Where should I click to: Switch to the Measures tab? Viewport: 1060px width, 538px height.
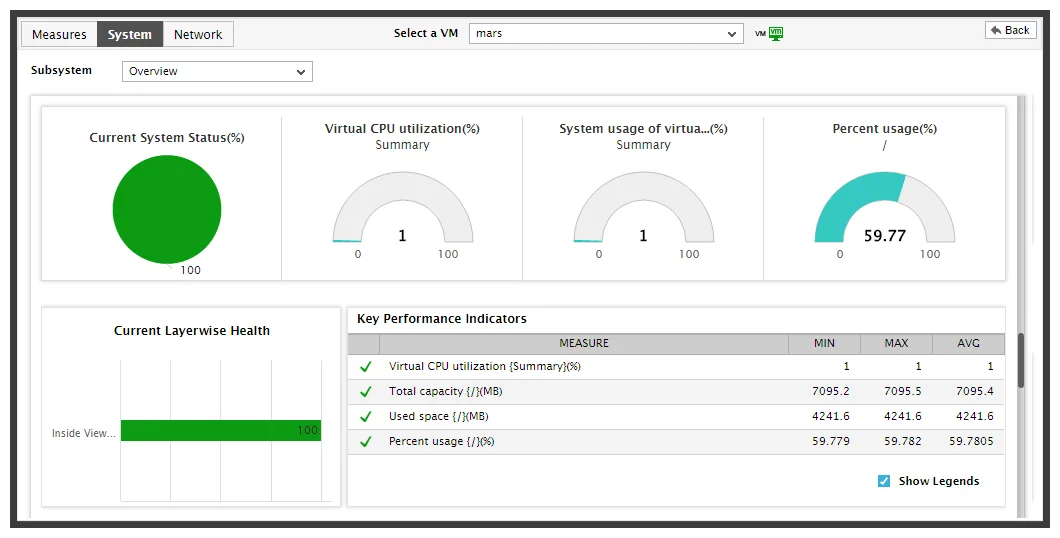pos(59,34)
